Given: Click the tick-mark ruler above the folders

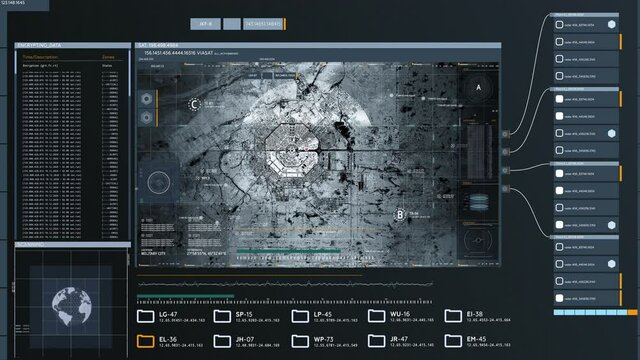Looking at the screenshot, I should click(x=284, y=302).
